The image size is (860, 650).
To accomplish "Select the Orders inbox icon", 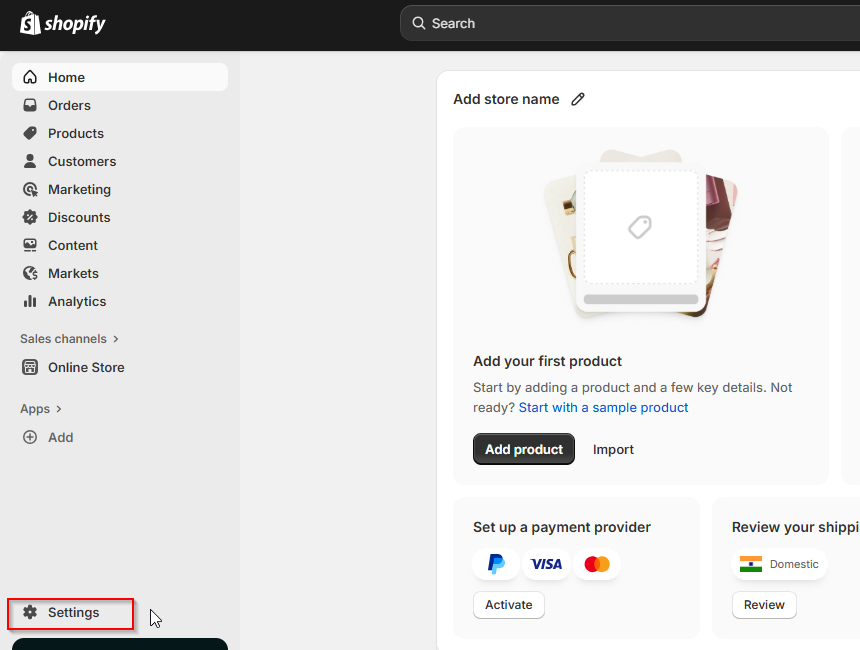I will [30, 105].
